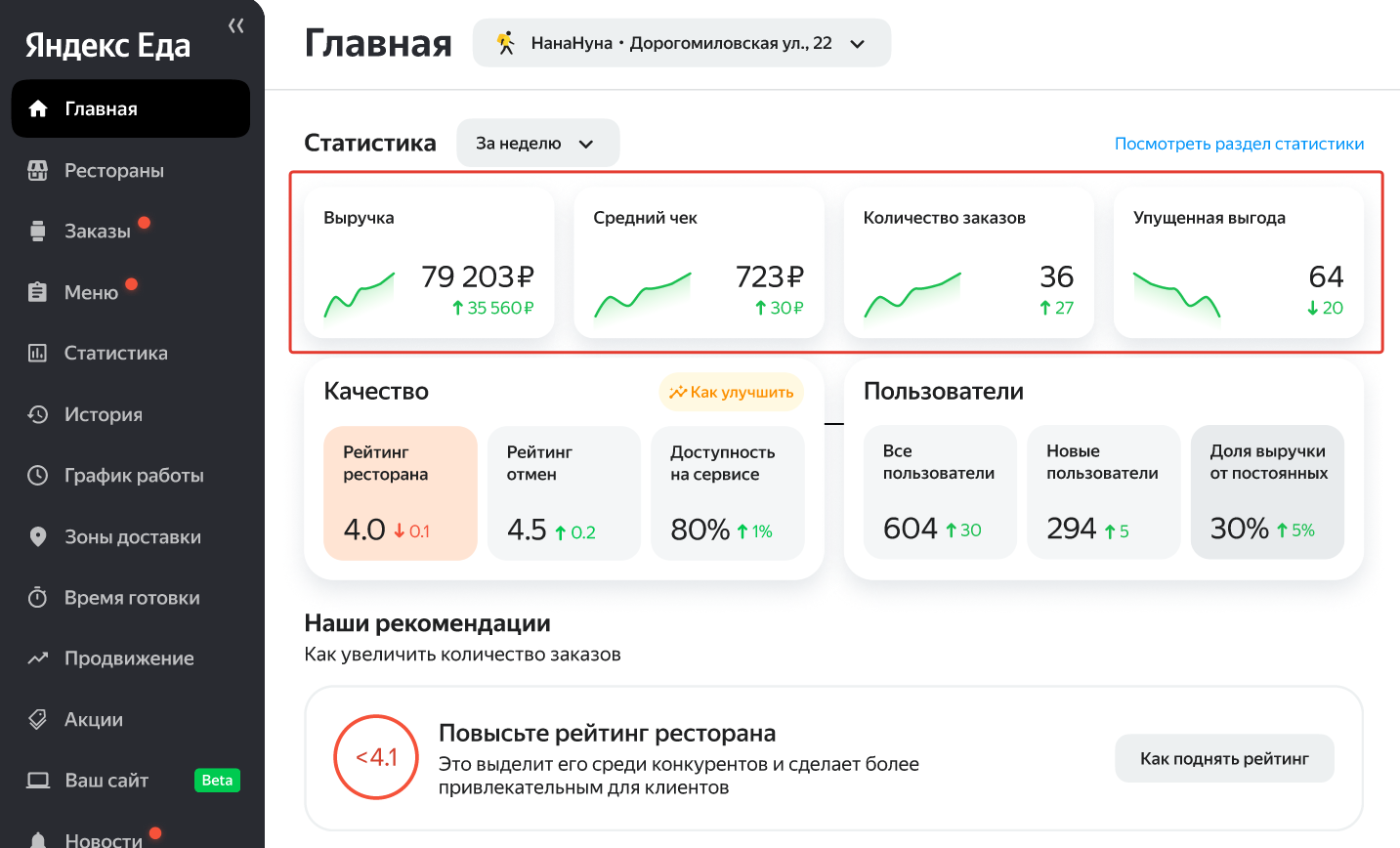Click the Повысьте рейтинг ресторана heading
Image resolution: width=1400 pixels, height=848 pixels.
(607, 733)
